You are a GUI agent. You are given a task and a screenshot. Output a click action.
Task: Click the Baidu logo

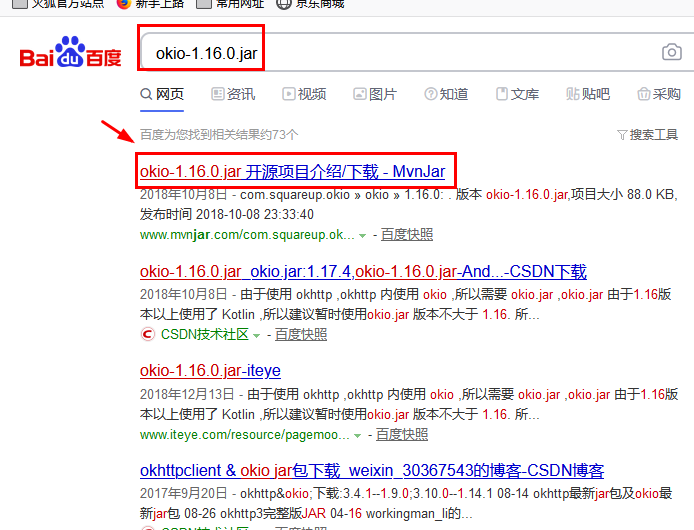click(x=70, y=52)
